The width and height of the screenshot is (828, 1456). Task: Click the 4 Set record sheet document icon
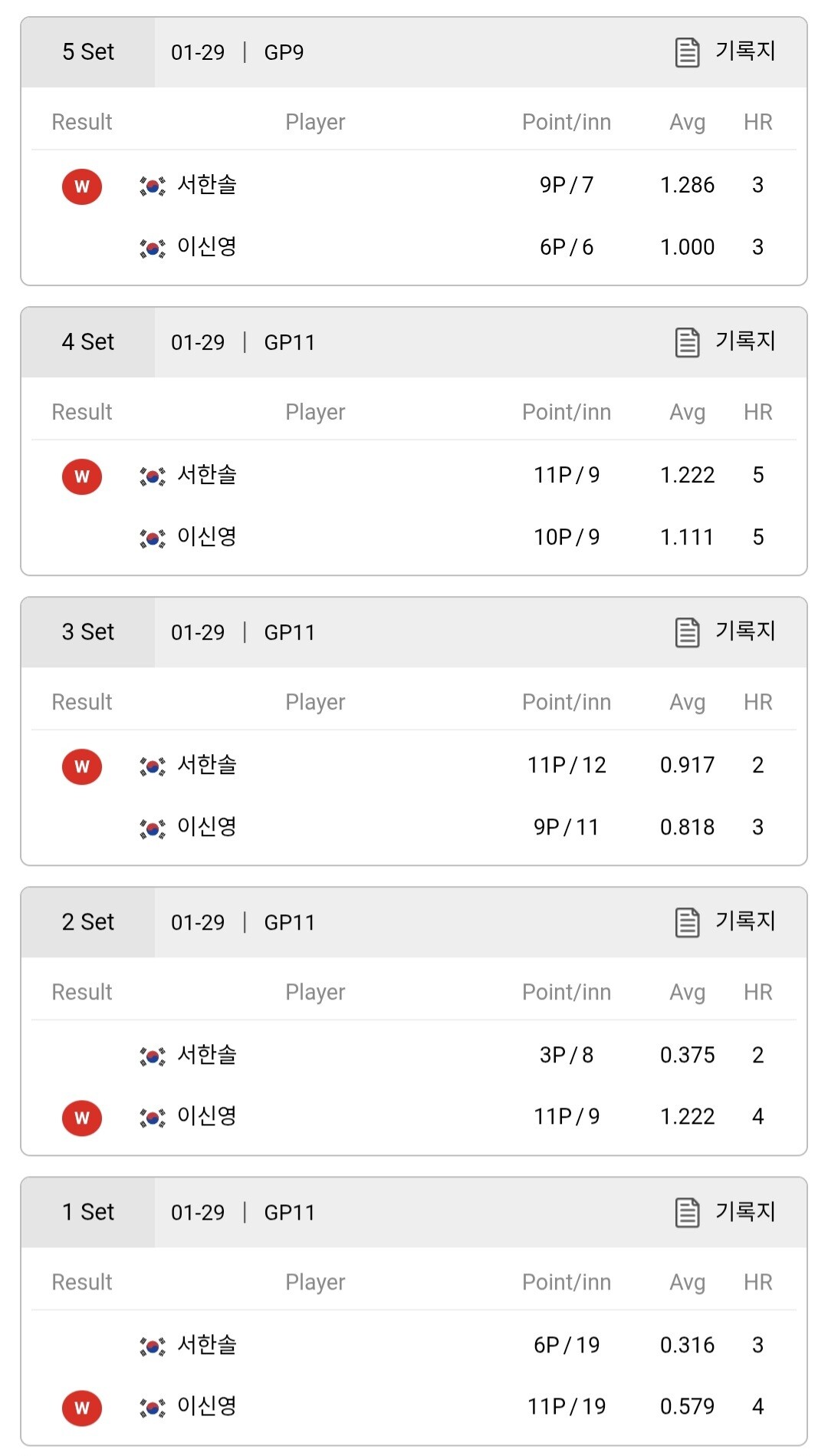click(687, 342)
